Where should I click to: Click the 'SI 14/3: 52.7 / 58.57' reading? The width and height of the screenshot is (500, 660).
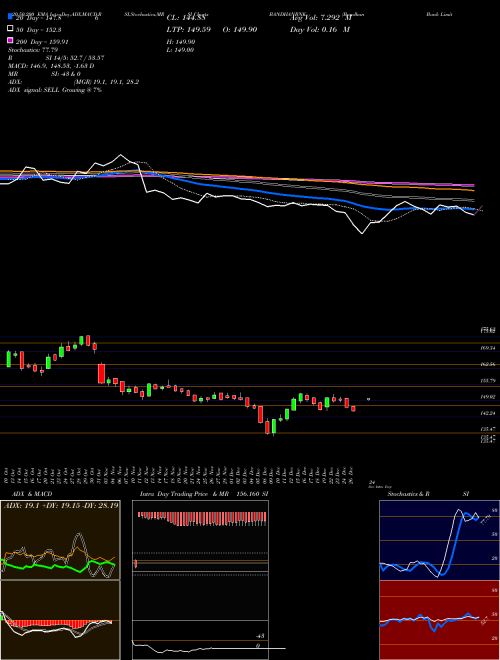coord(75,58)
